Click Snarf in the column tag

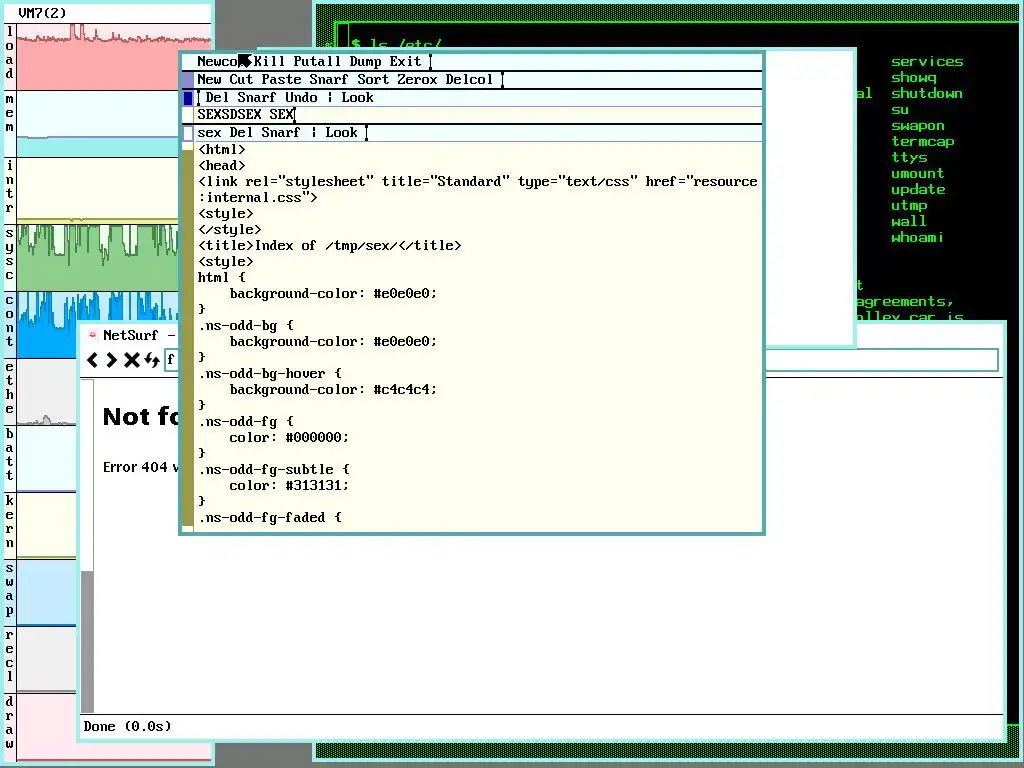pyautogui.click(x=328, y=80)
